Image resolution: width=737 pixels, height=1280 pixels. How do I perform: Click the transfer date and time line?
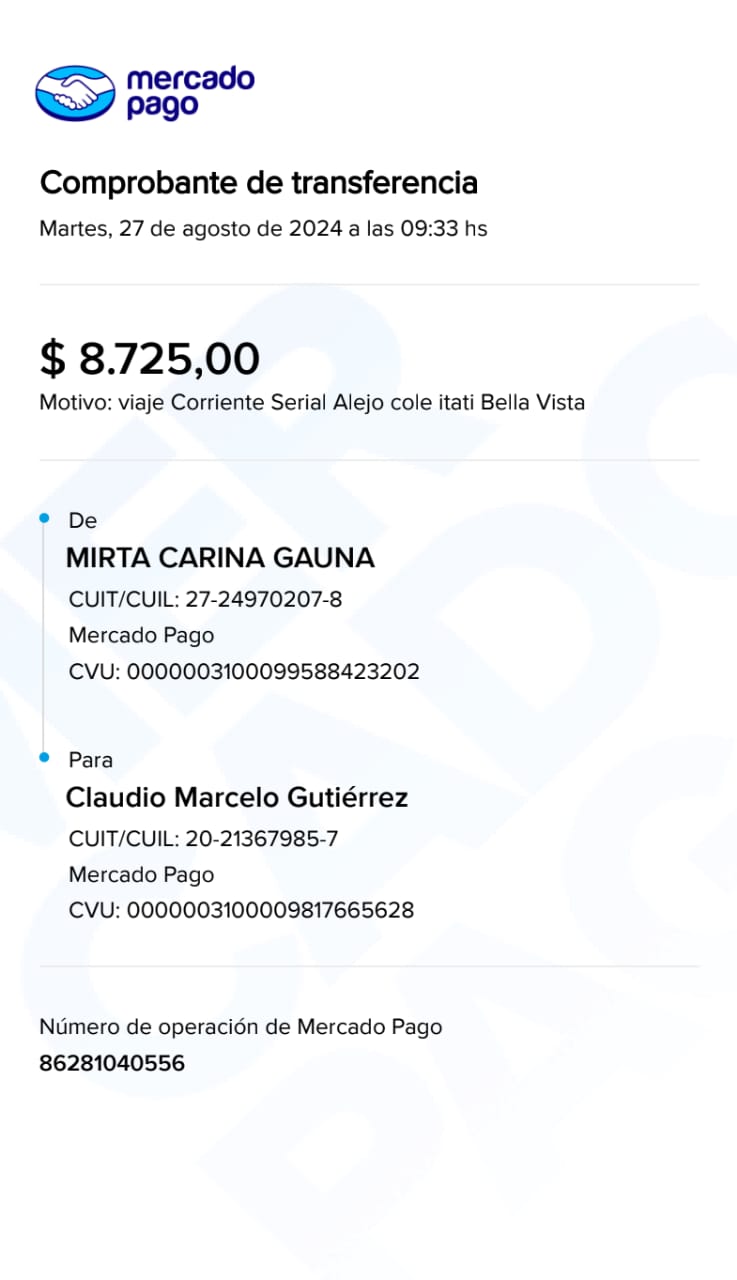(263, 228)
